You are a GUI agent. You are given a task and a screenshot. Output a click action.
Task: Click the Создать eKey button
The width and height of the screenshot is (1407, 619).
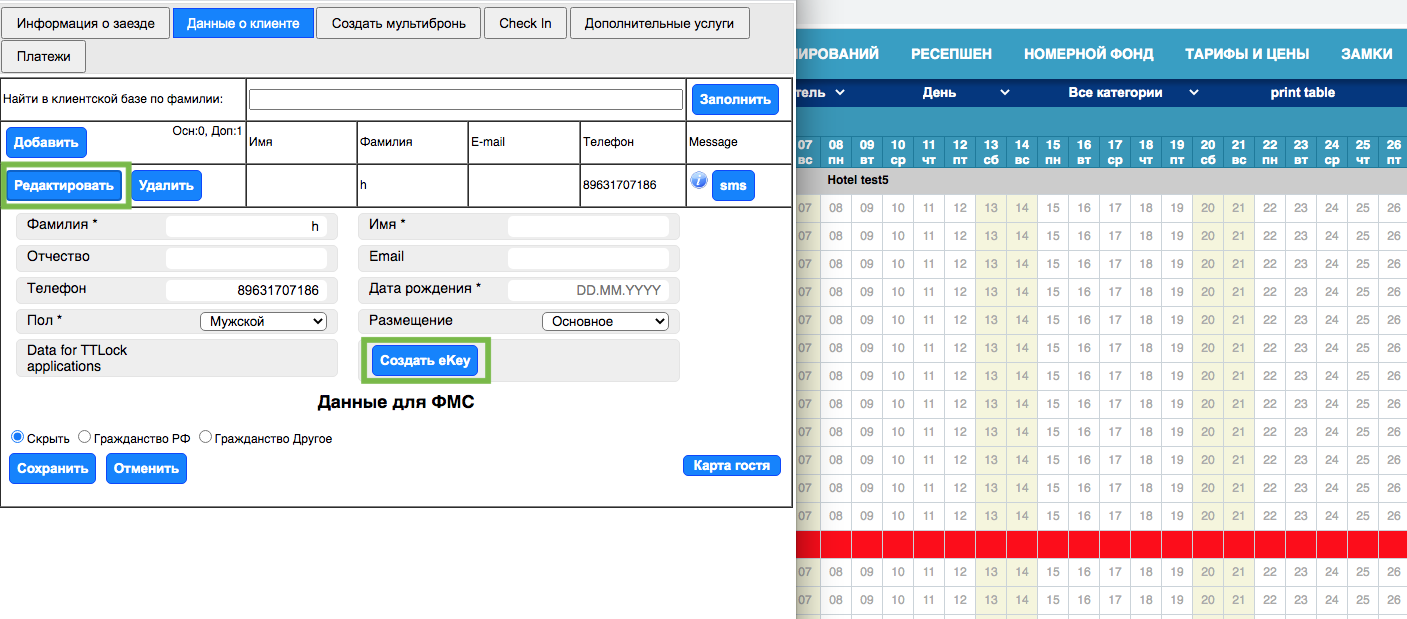425,360
